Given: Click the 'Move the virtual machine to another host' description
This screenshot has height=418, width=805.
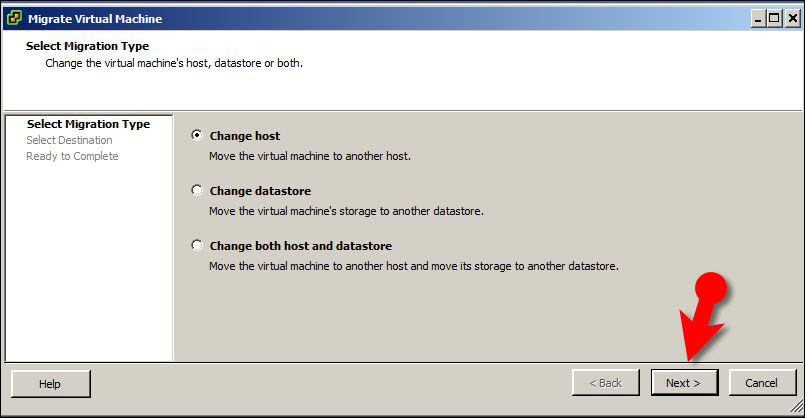Looking at the screenshot, I should point(310,156).
